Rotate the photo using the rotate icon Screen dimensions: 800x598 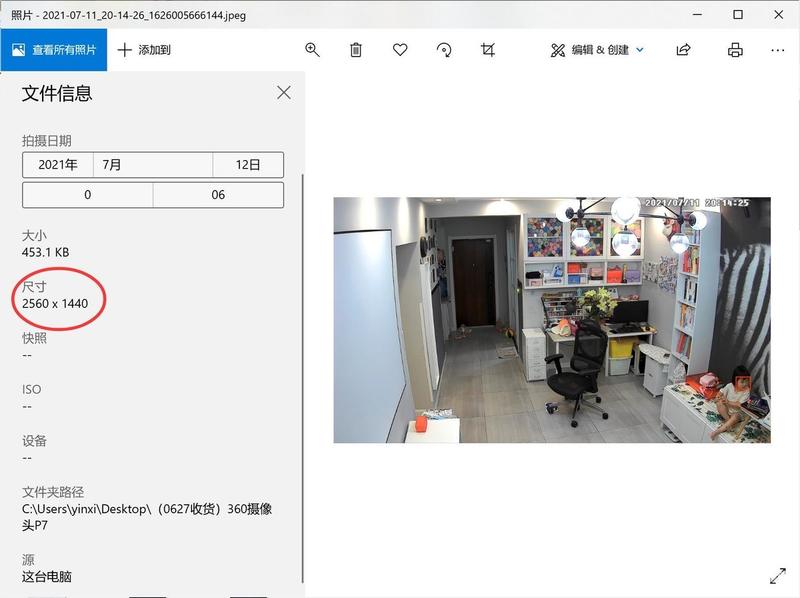click(x=444, y=50)
